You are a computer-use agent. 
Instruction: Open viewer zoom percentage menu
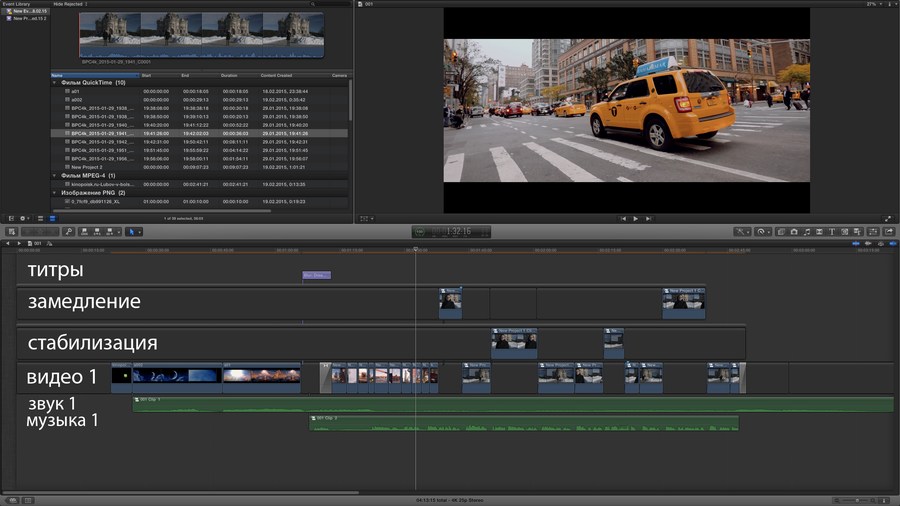point(874,4)
